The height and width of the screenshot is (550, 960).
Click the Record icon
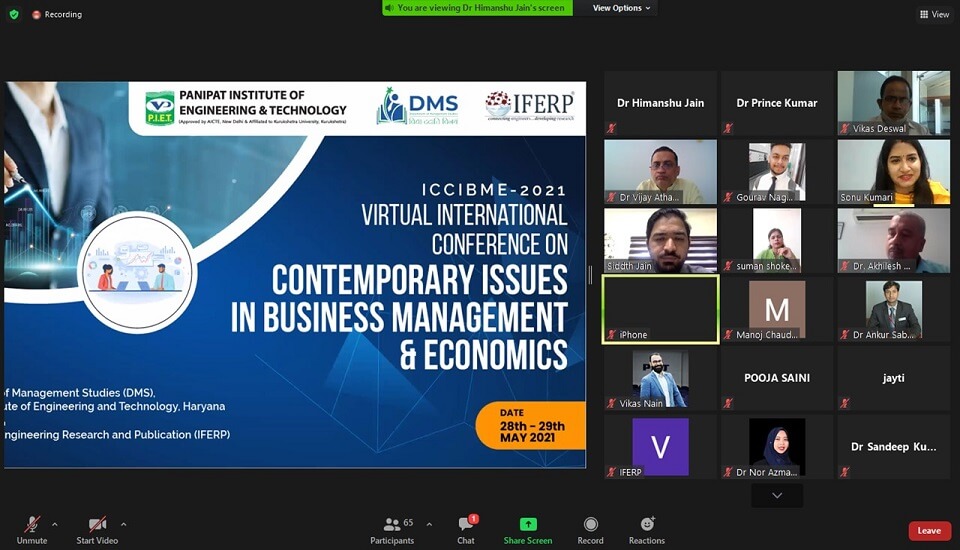(x=590, y=525)
